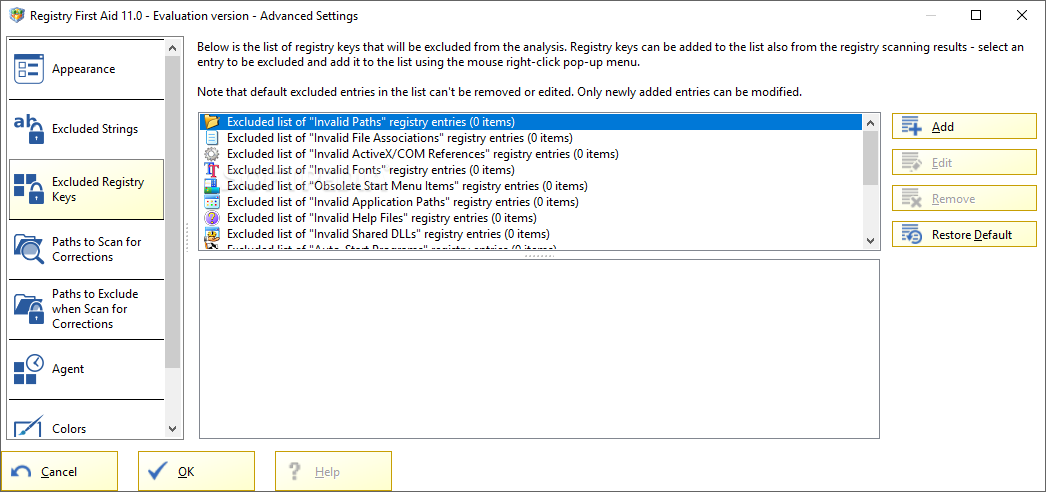Select the Excluded list of "Invalid Paths" row
The height and width of the screenshot is (492, 1046).
(531, 122)
